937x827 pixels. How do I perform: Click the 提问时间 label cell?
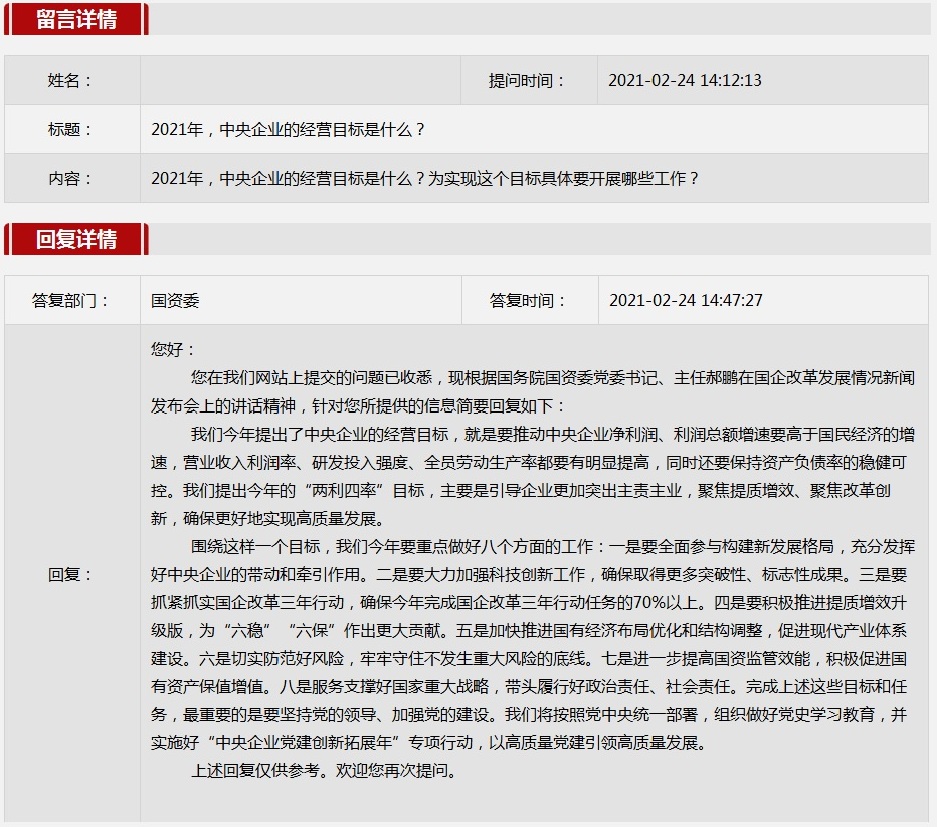click(x=528, y=81)
